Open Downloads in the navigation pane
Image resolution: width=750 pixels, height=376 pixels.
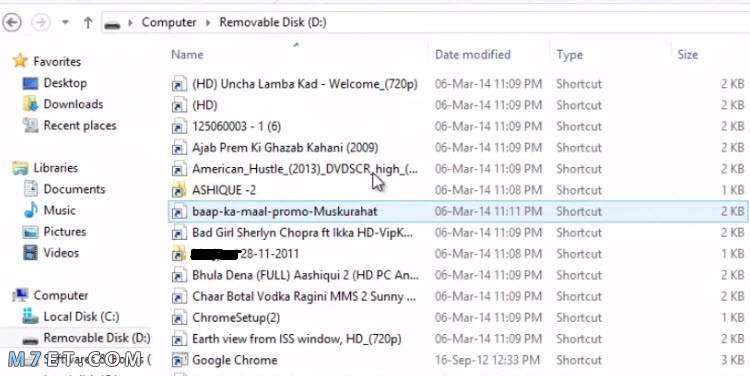[x=73, y=104]
